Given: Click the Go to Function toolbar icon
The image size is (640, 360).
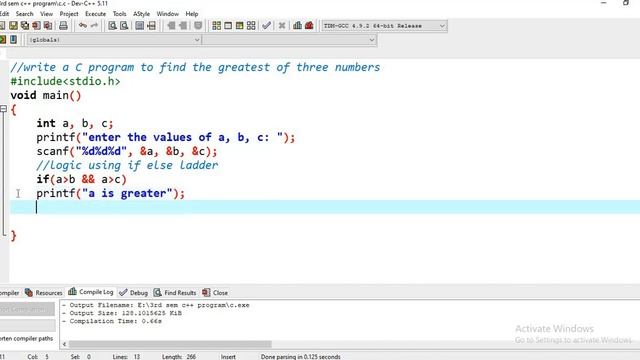Looking at the screenshot, I should [x=140, y=26].
